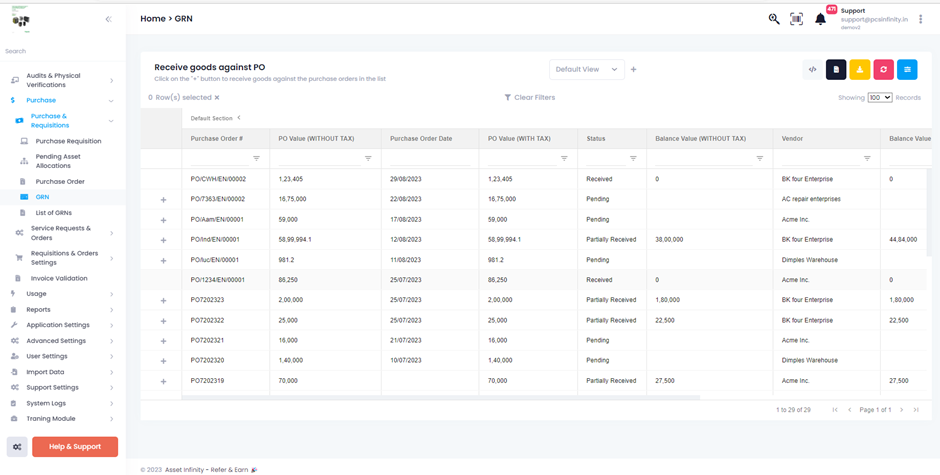
Task: Open Purchase Requisition page
Action: (x=68, y=142)
